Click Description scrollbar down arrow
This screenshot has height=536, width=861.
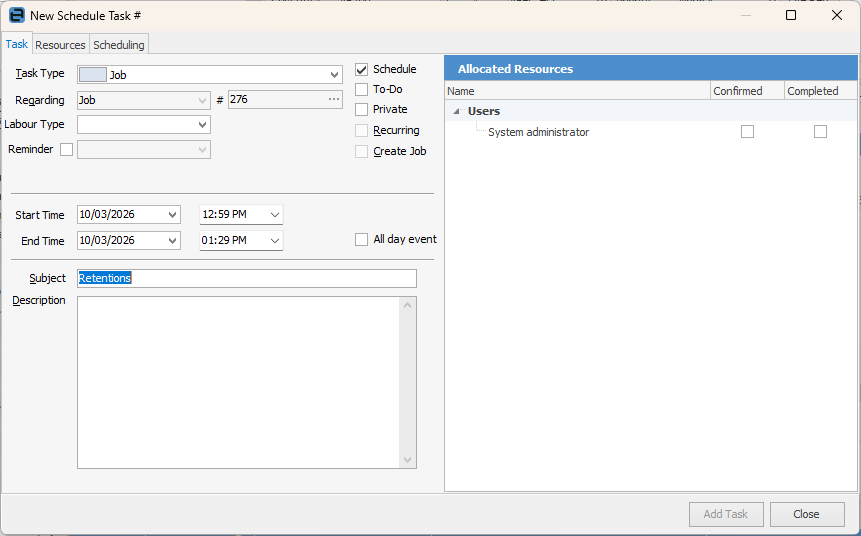(x=407, y=460)
